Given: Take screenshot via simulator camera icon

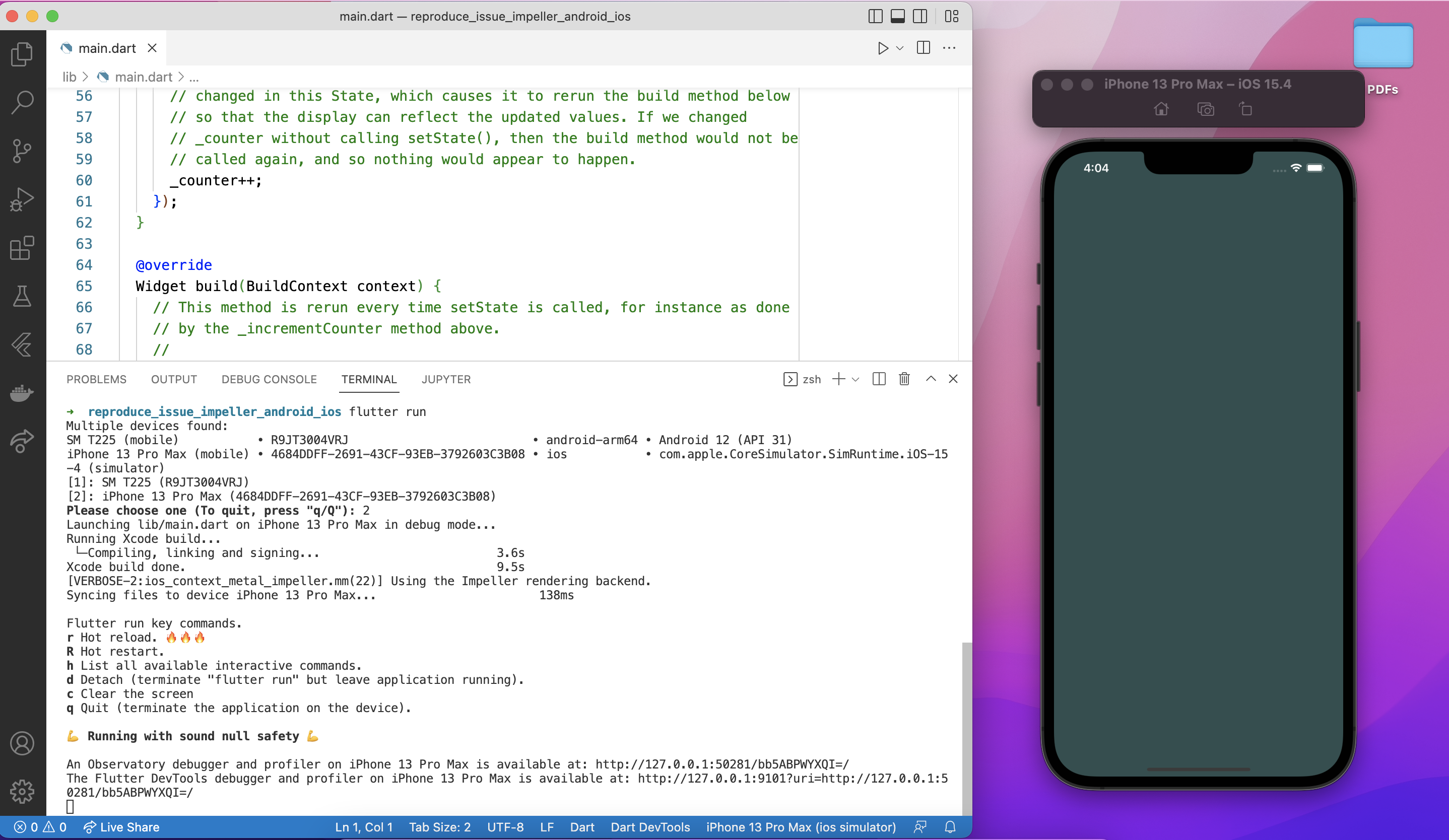Looking at the screenshot, I should 1205,109.
